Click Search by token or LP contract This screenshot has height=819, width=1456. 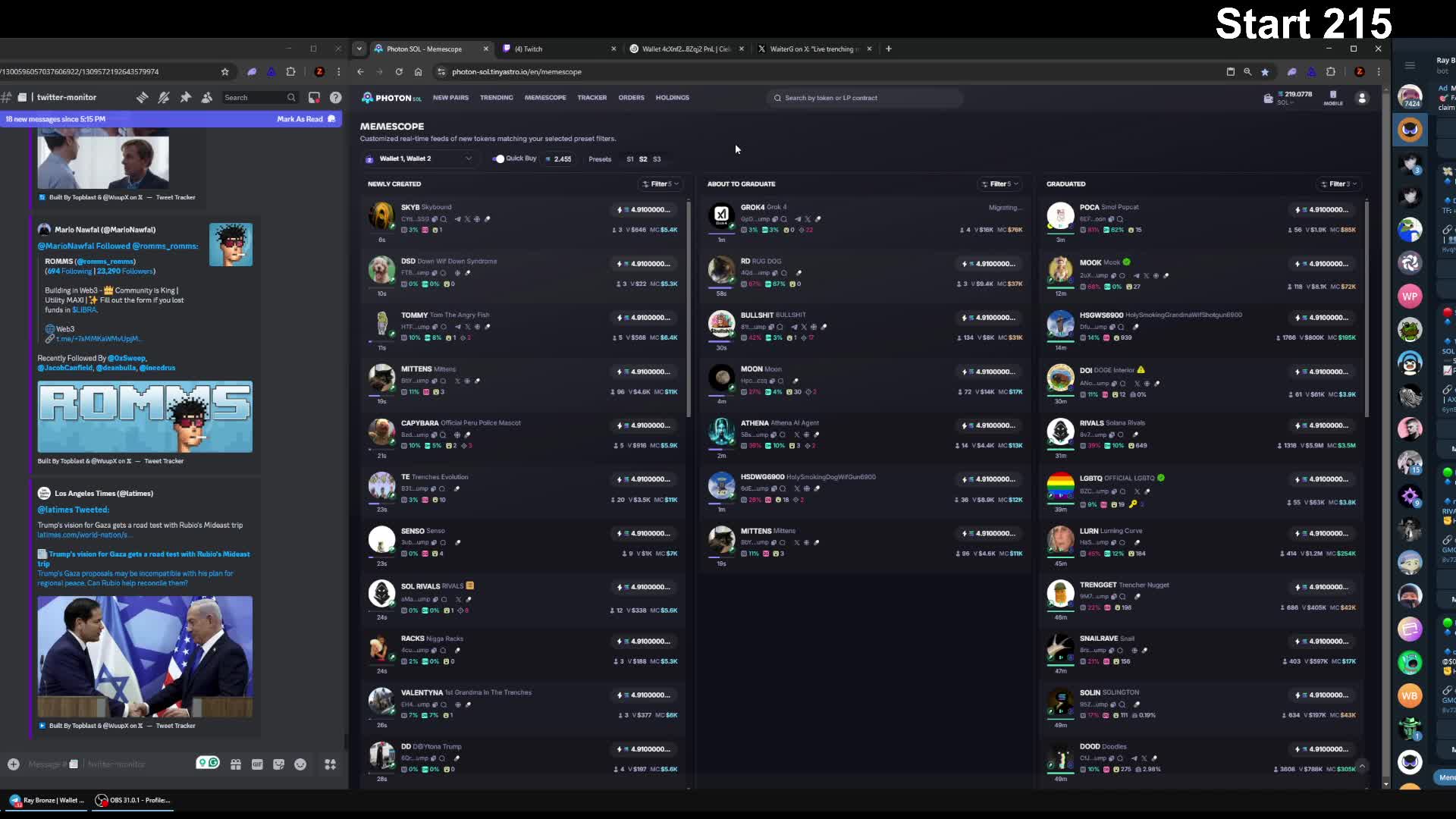pyautogui.click(x=864, y=98)
